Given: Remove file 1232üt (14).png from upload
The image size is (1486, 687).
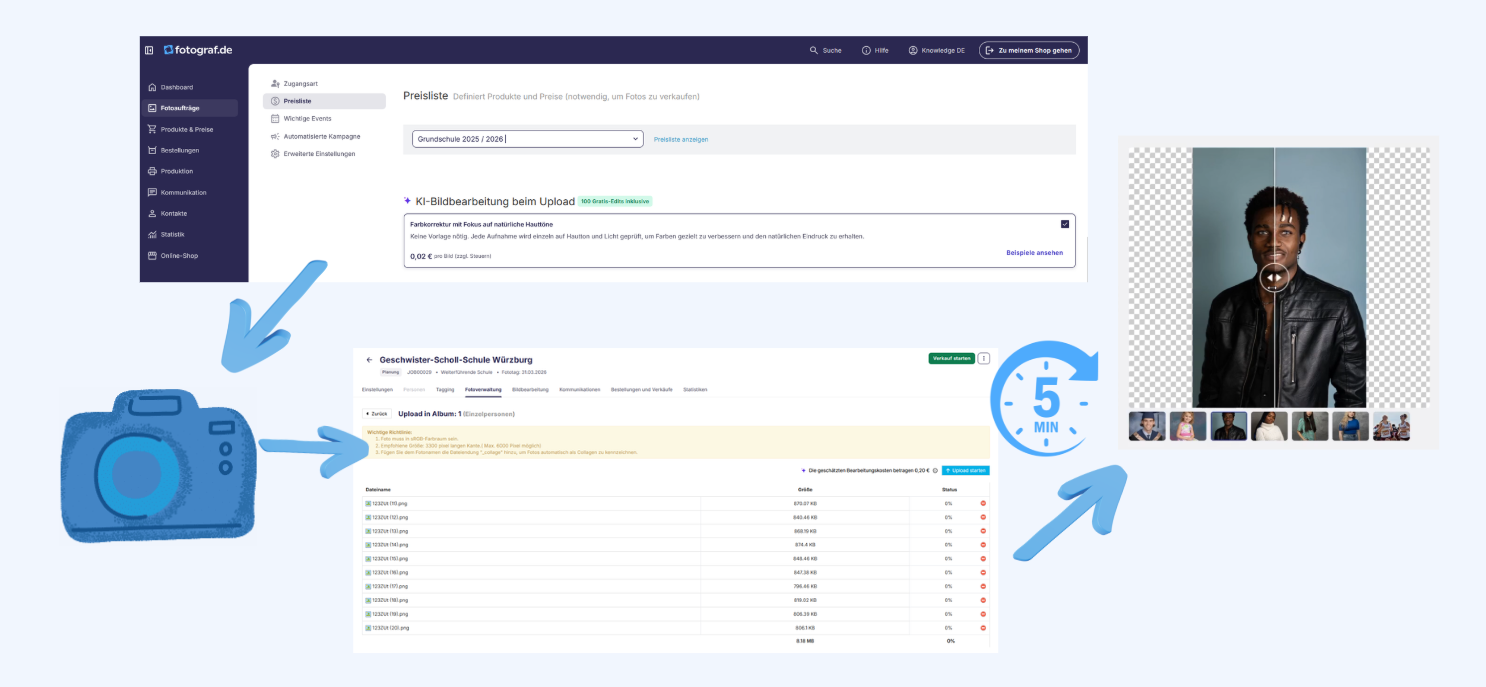Looking at the screenshot, I should pyautogui.click(x=983, y=544).
